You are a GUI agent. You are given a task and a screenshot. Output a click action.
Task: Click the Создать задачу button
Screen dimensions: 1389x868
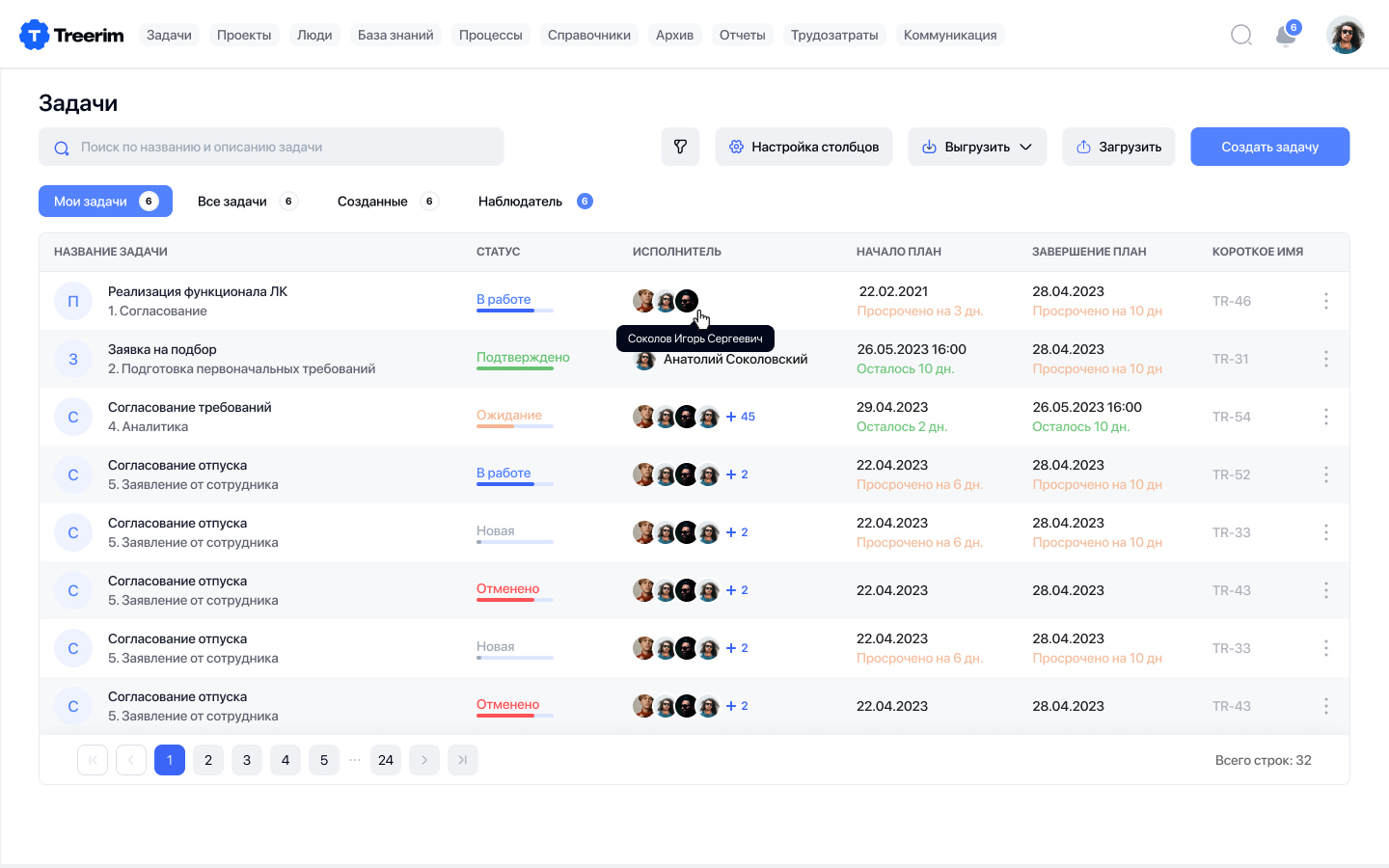[x=1269, y=147]
